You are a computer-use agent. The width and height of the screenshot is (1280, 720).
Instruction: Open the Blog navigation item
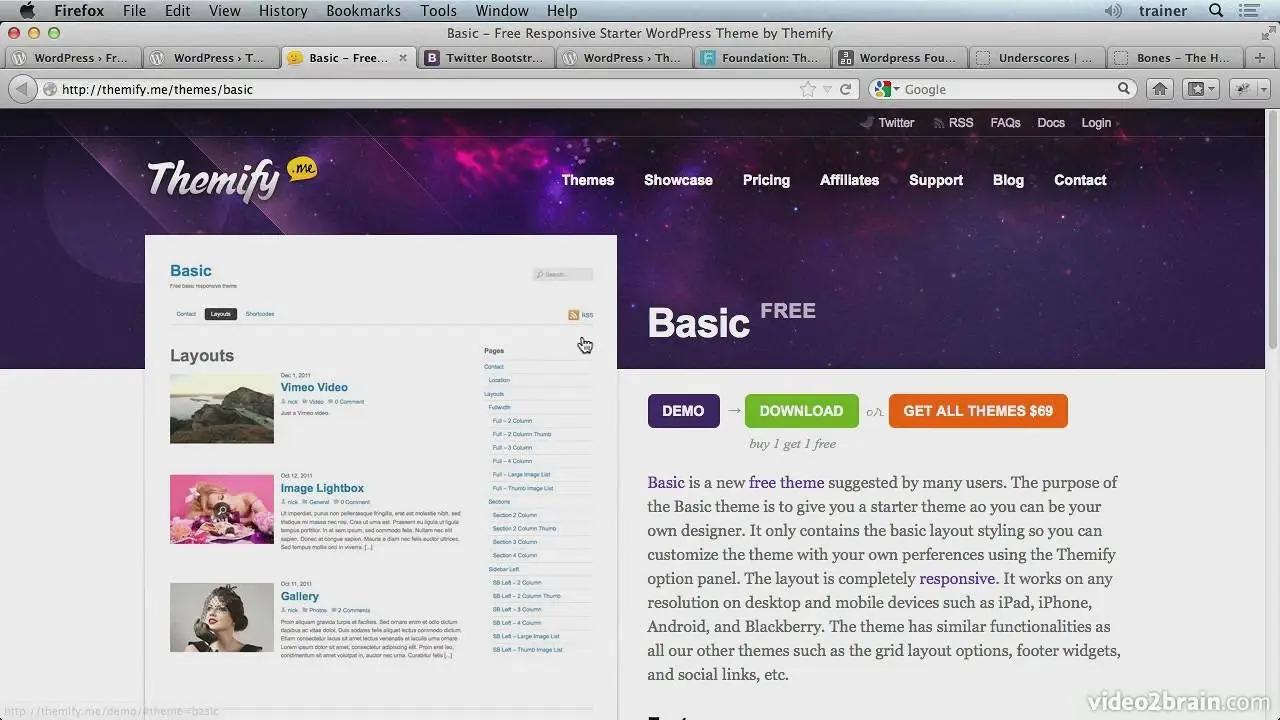(x=1008, y=180)
